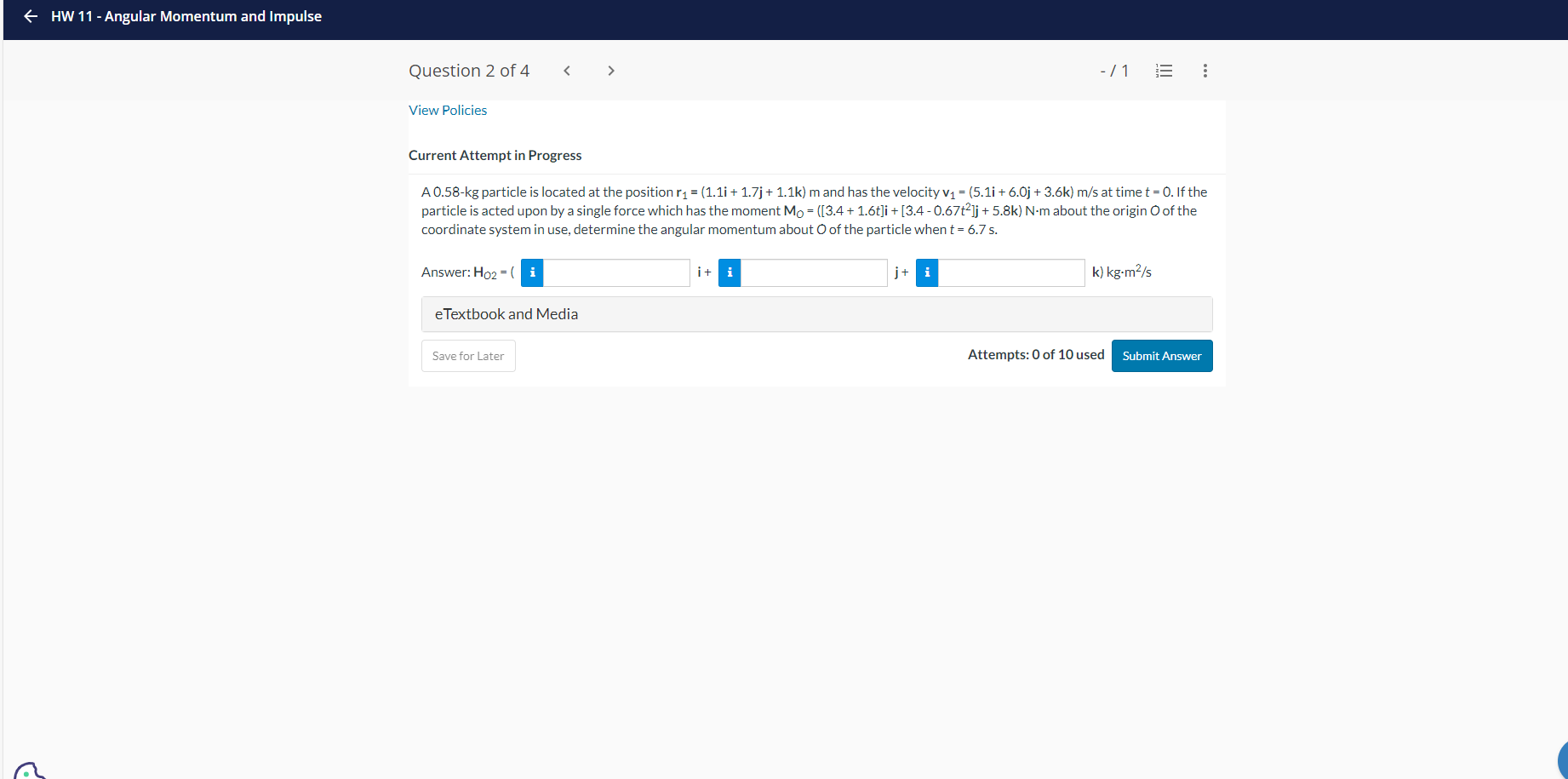Click info icon for the k component
Image resolution: width=1568 pixels, height=779 pixels.
(x=927, y=272)
